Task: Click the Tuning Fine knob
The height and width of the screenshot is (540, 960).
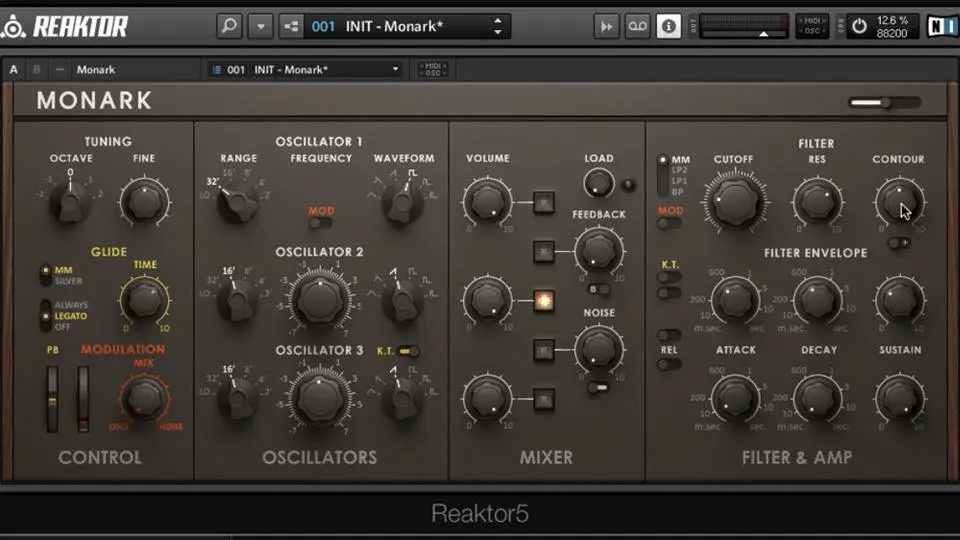Action: (x=144, y=201)
